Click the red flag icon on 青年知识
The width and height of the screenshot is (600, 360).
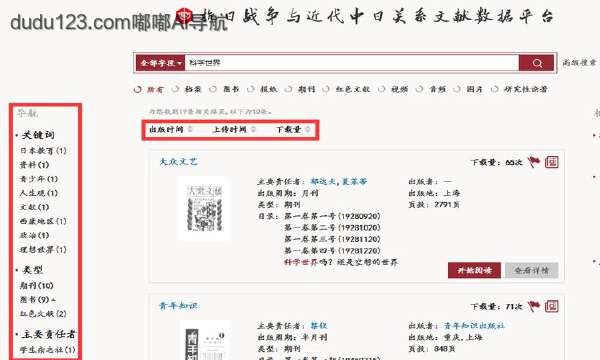533,306
